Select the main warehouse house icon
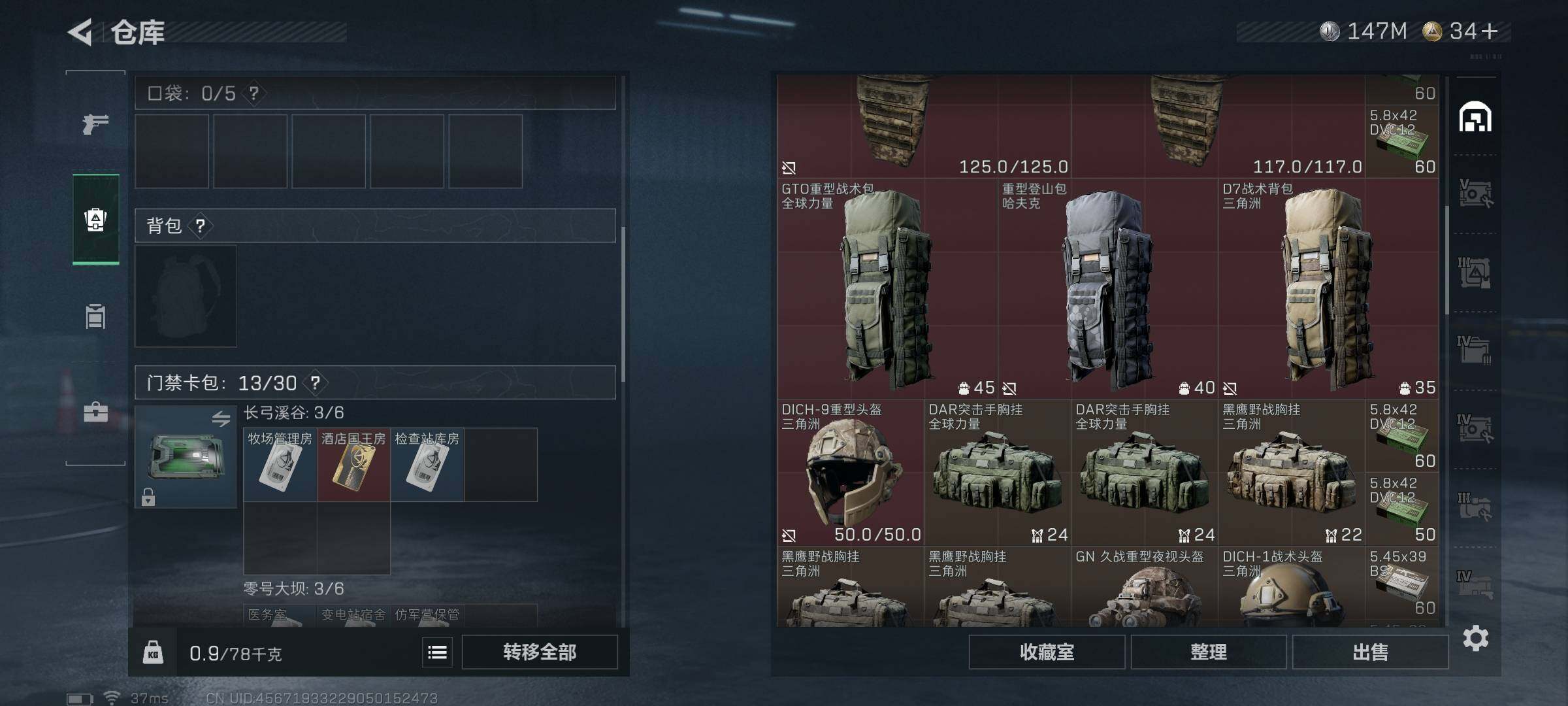The image size is (1568, 706). coord(1475,116)
